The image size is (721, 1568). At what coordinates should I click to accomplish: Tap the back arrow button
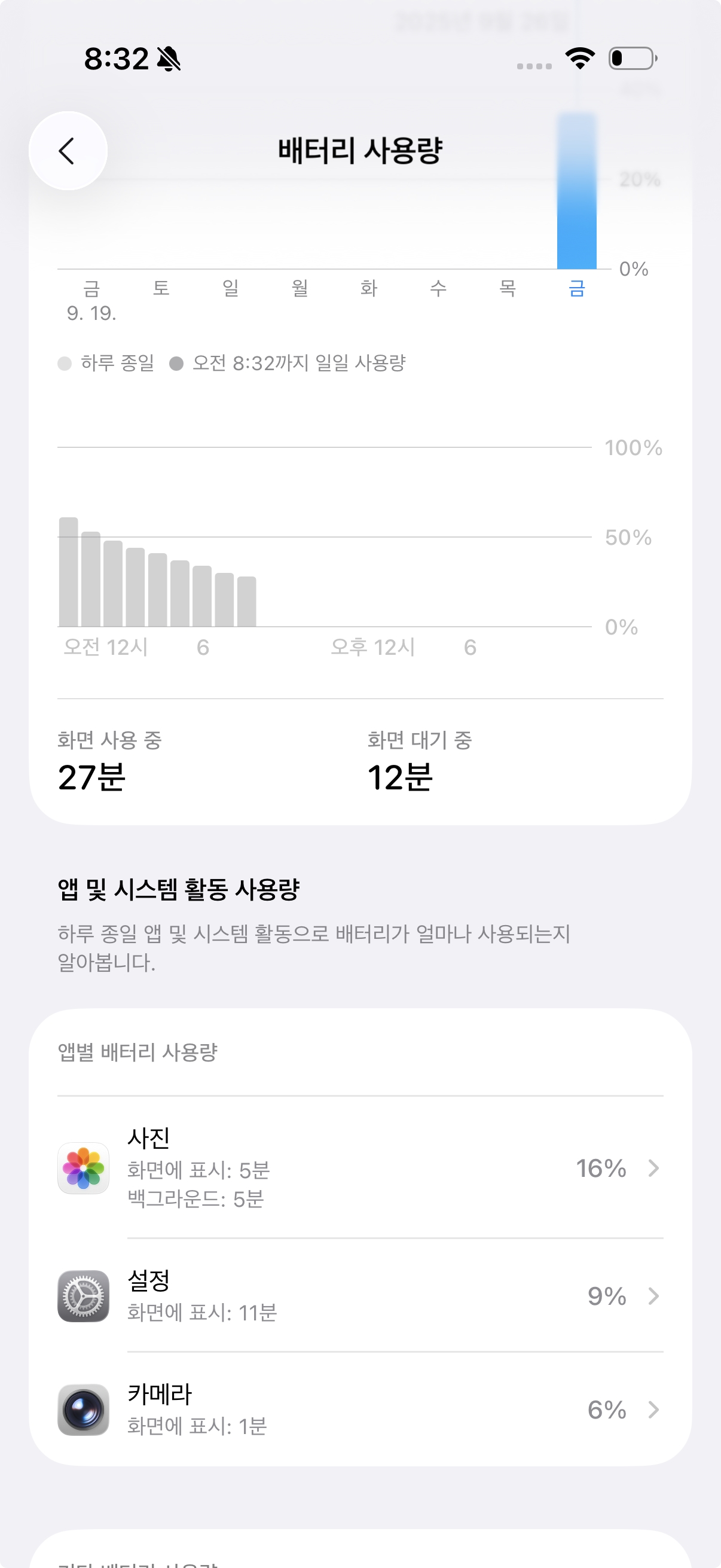pyautogui.click(x=68, y=151)
